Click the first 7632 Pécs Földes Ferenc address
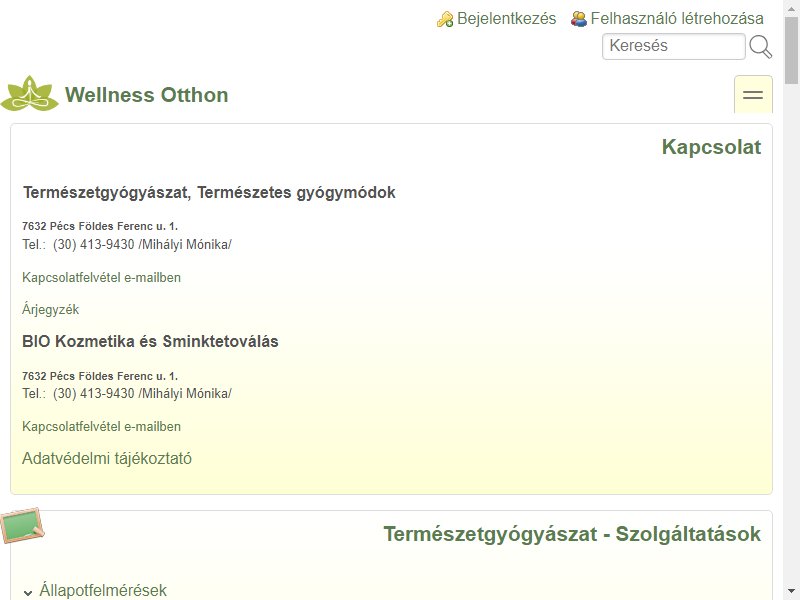Screen dimensions: 800x600 pyautogui.click(x=100, y=226)
